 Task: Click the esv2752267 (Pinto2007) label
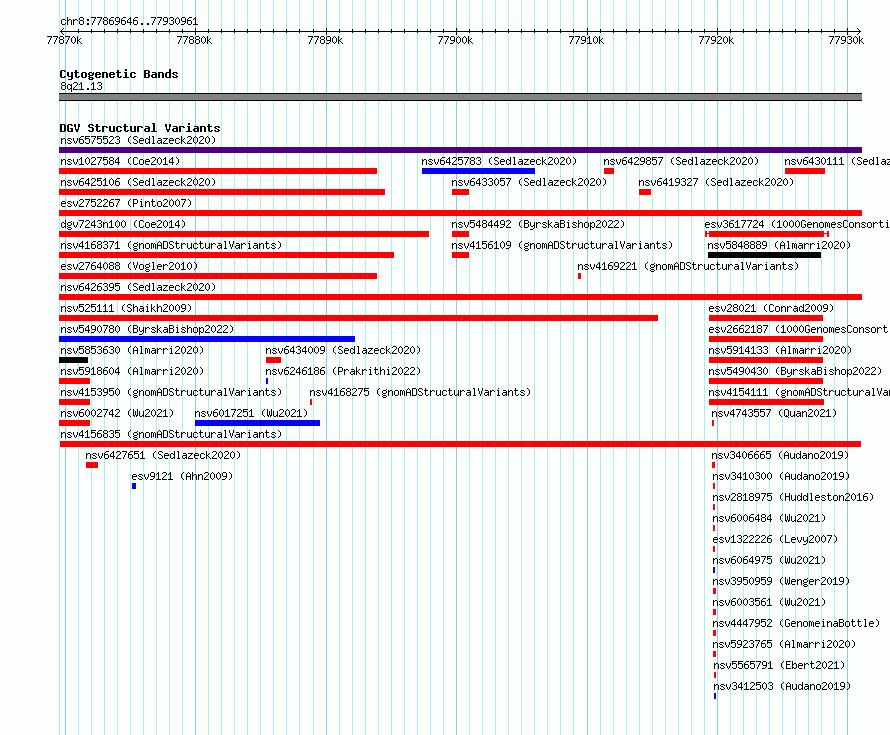click(x=126, y=203)
